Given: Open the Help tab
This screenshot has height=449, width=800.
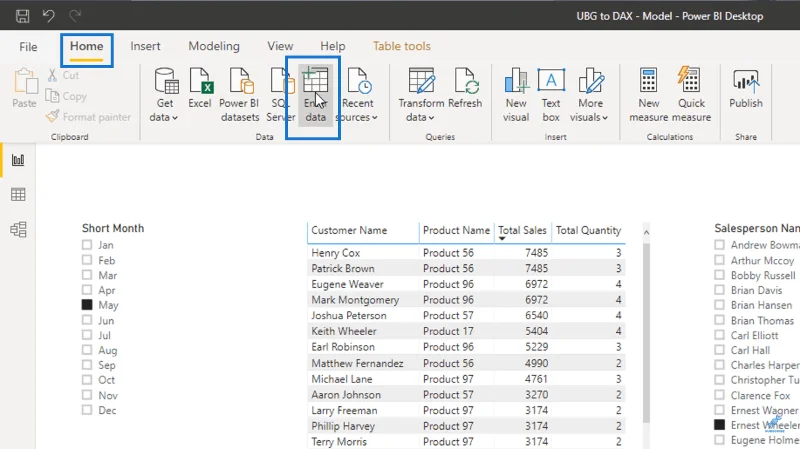Looking at the screenshot, I should tap(333, 46).
